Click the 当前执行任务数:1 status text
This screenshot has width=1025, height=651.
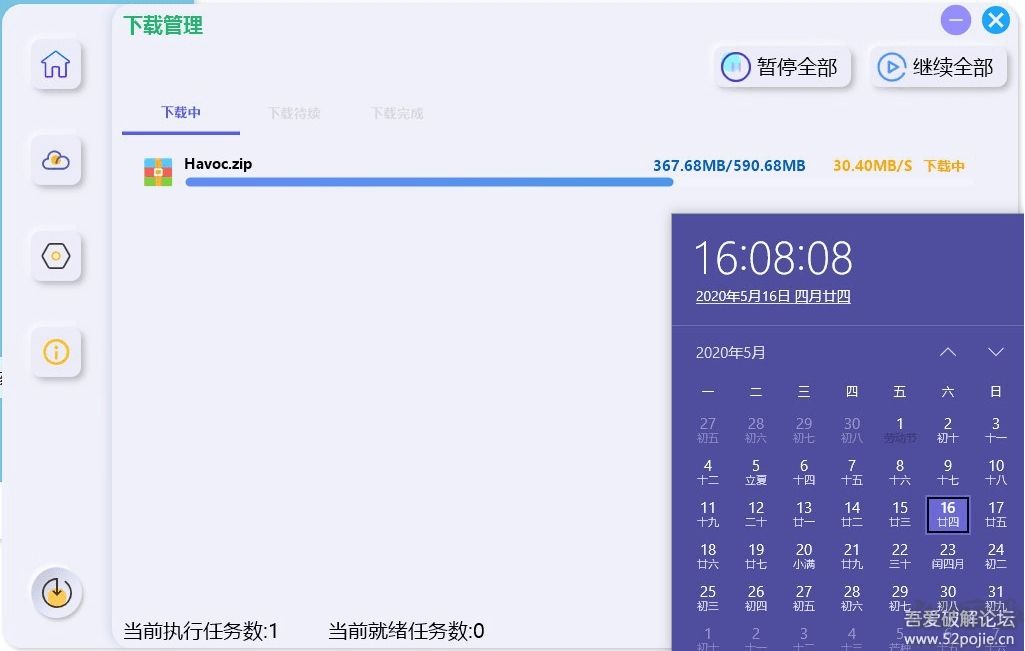tap(201, 631)
